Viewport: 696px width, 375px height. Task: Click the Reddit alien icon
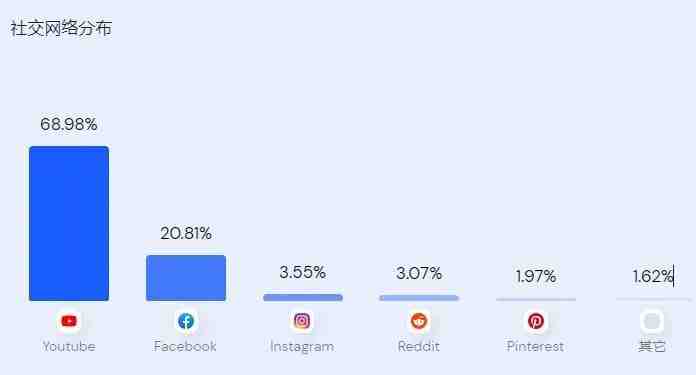point(419,321)
